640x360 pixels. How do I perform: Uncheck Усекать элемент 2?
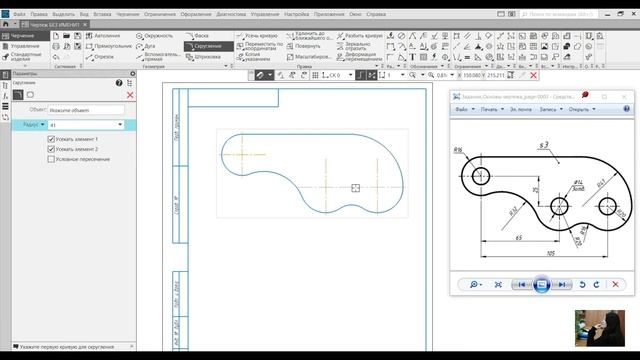pos(51,149)
